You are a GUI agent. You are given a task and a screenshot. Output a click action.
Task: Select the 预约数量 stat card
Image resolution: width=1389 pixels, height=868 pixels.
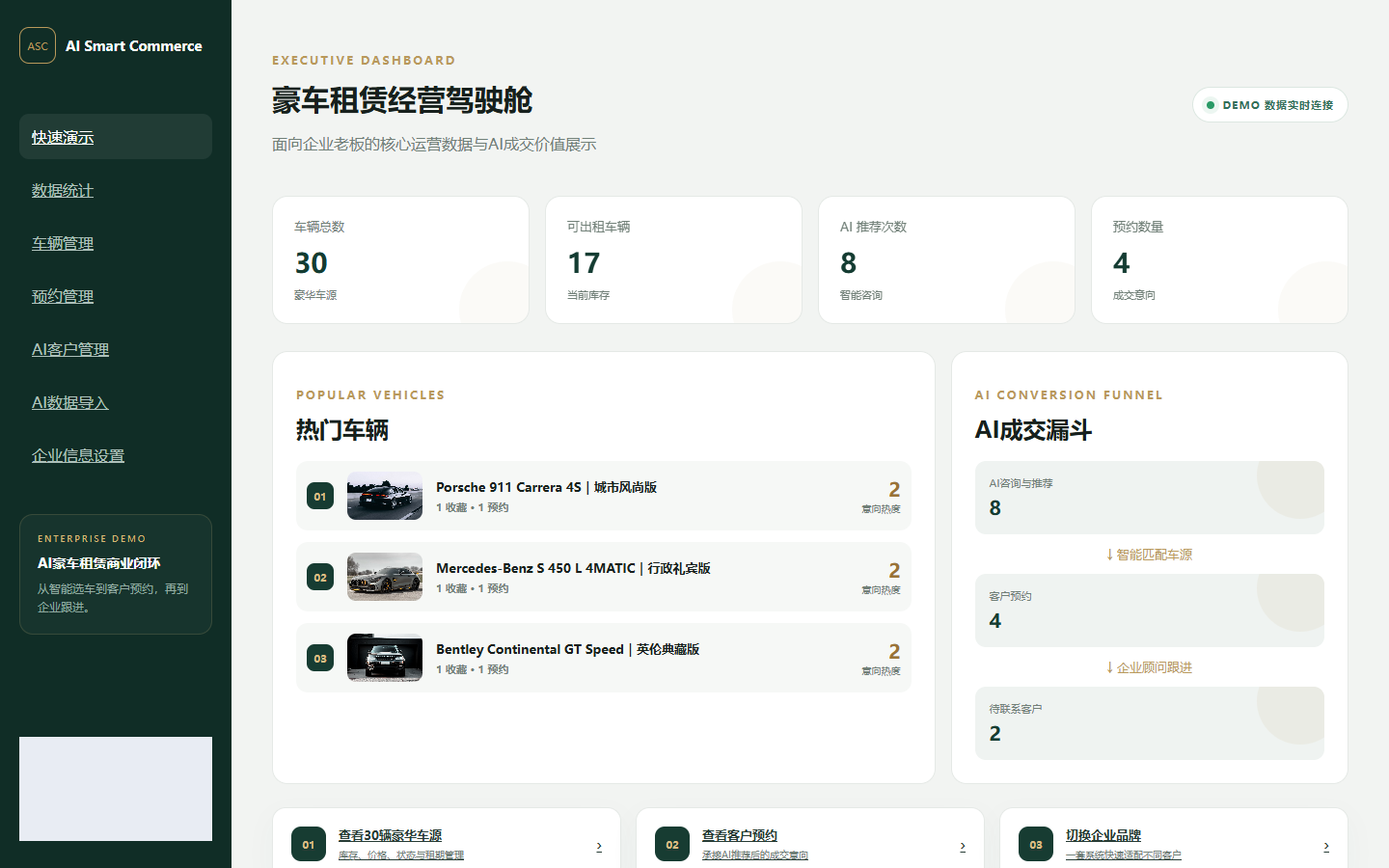click(1219, 260)
